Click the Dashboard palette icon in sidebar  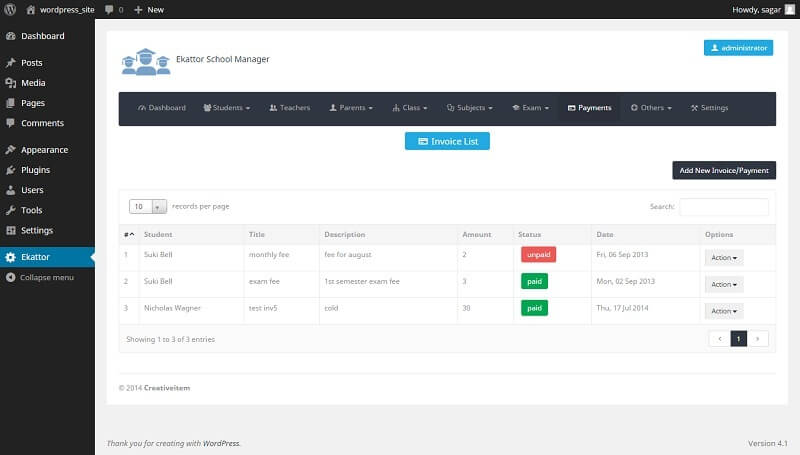tap(11, 36)
